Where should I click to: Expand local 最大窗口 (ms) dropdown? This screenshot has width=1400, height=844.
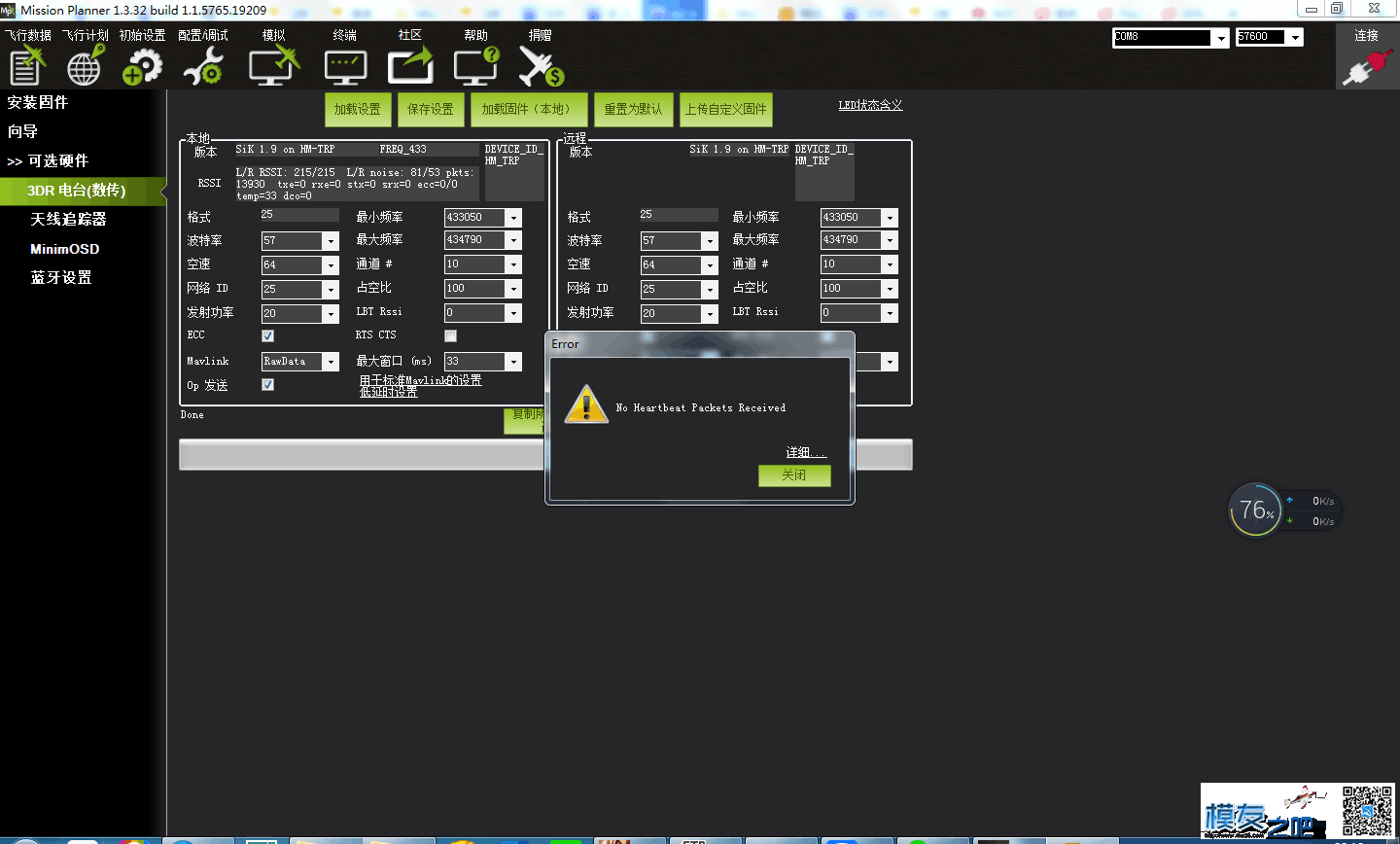coord(513,362)
